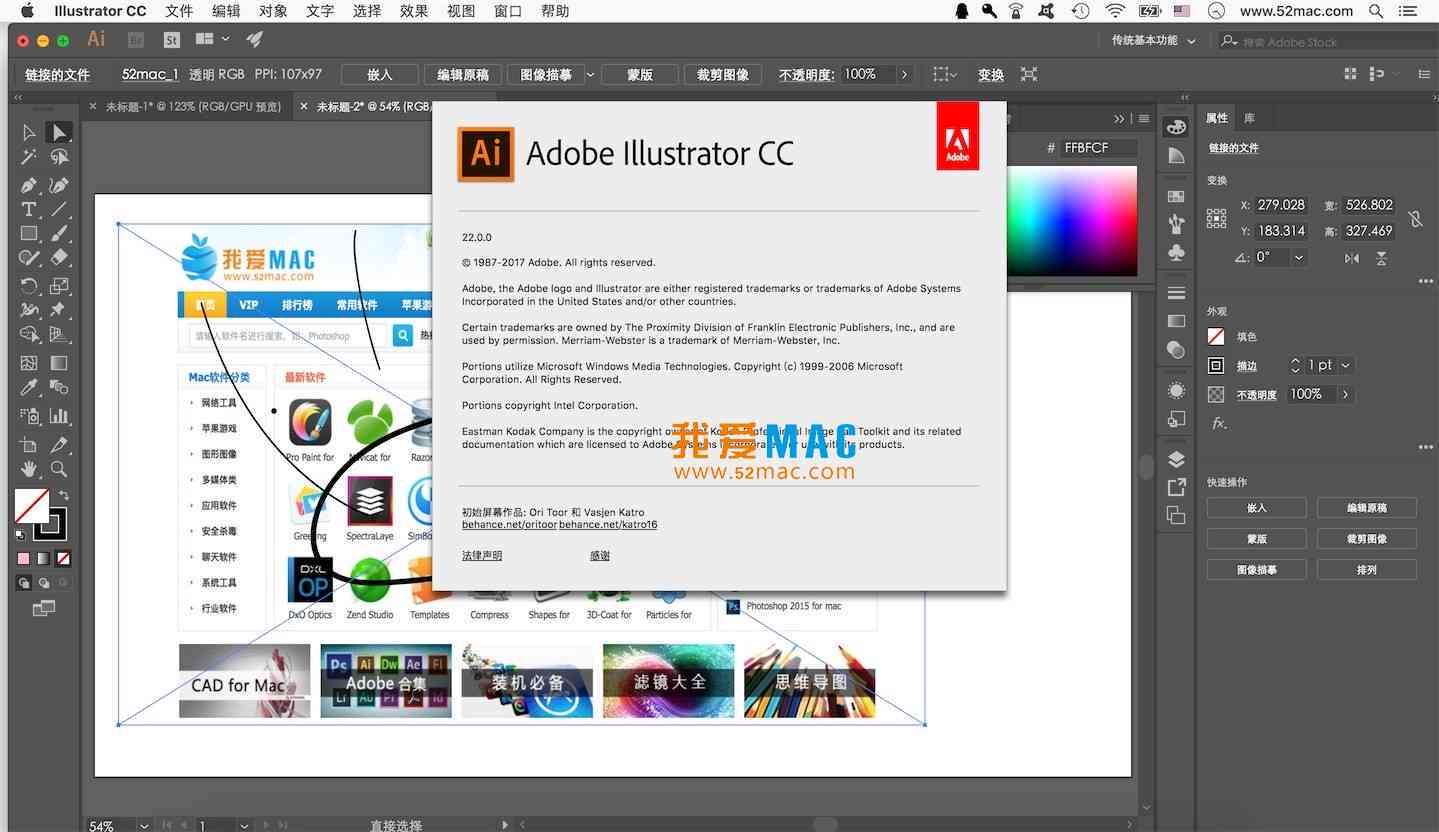Open the arrange documents dropdown
This screenshot has width=1439, height=832.
coord(212,39)
